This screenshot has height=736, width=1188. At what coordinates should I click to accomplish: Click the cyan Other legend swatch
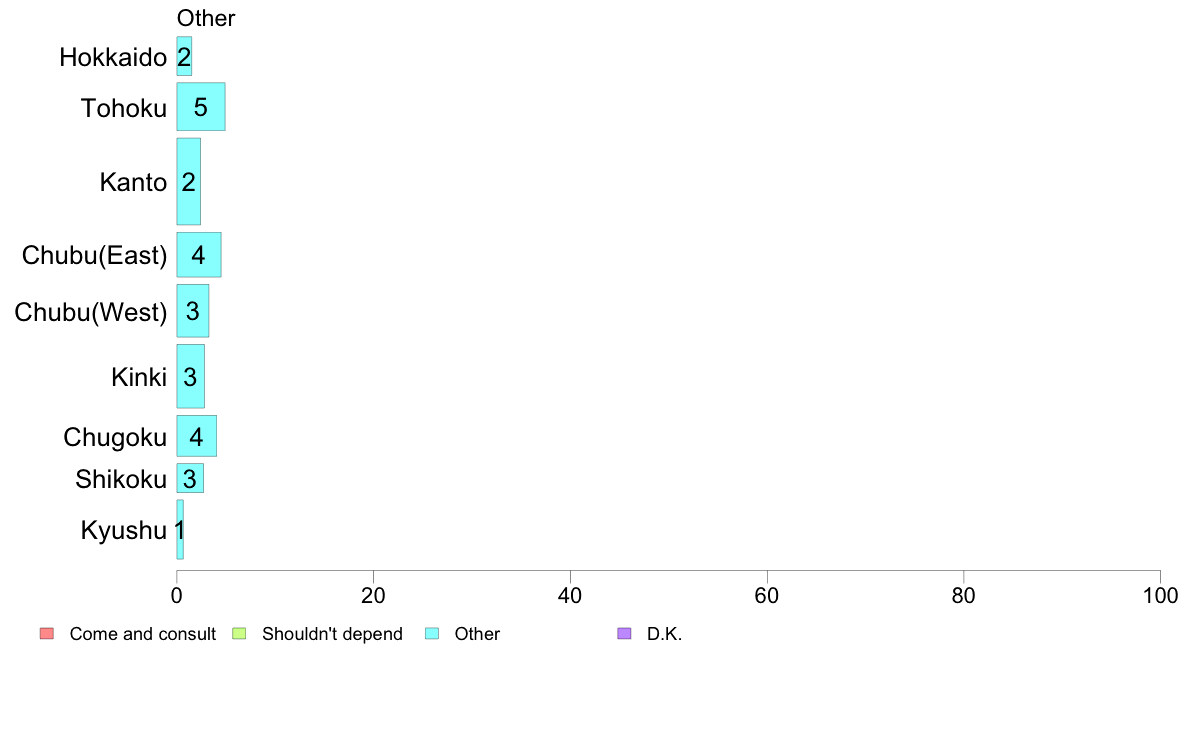click(x=432, y=634)
